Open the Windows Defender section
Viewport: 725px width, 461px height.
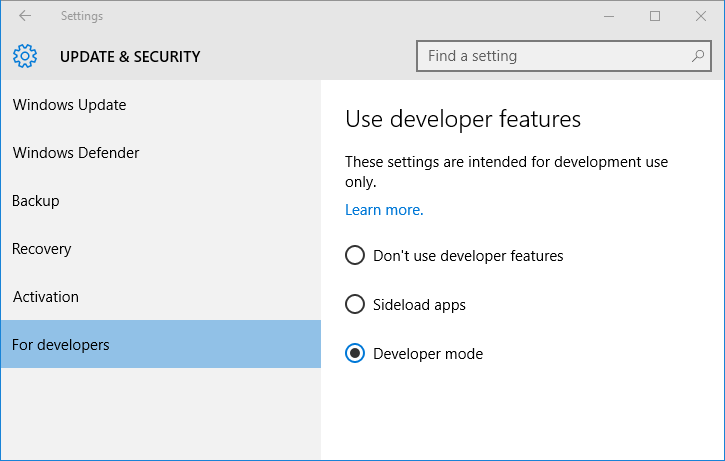click(160, 153)
